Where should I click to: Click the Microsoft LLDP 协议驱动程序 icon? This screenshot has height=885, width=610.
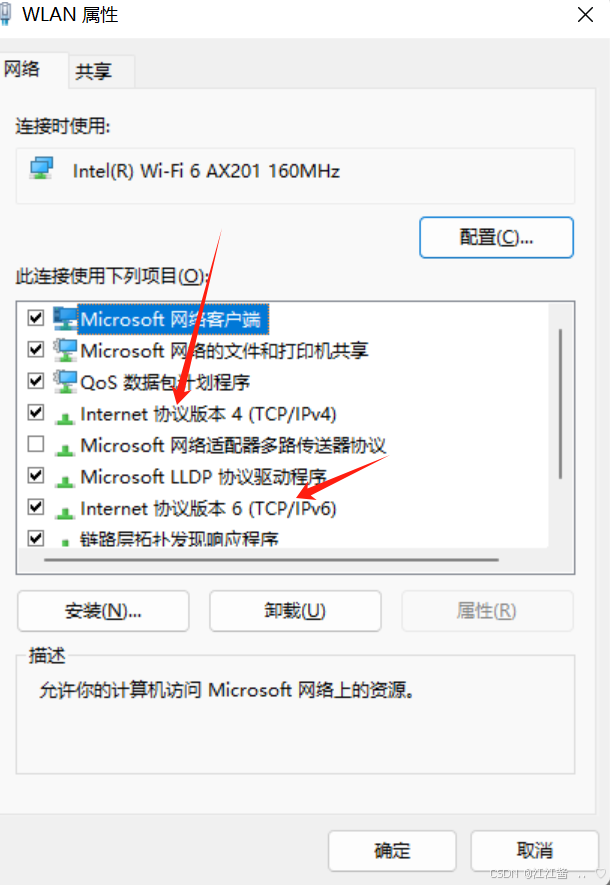(65, 481)
